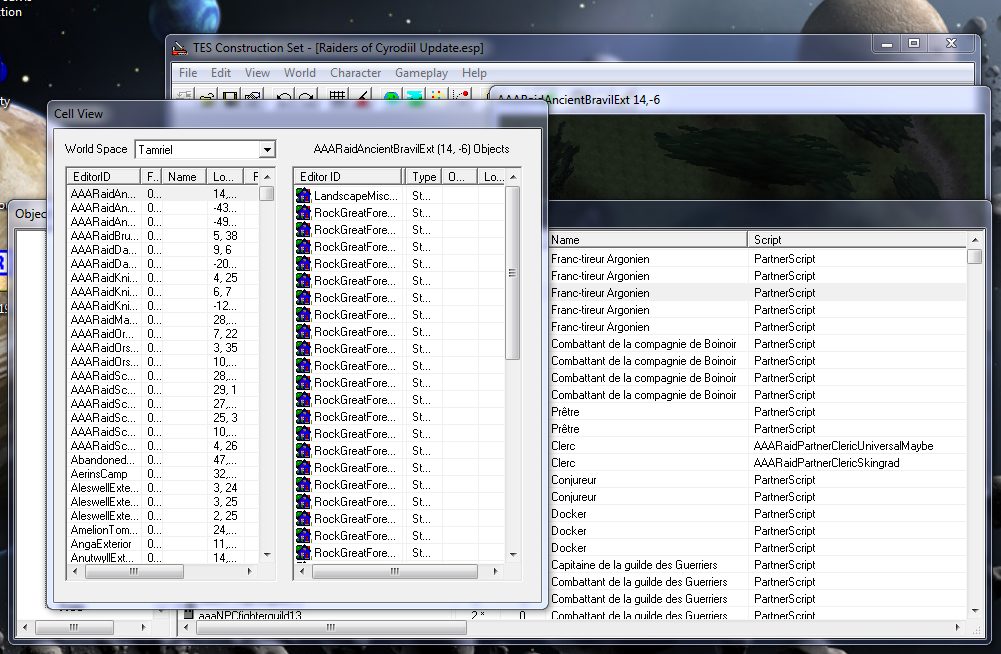This screenshot has height=654, width=1001.
Task: Click the icon beside aaaNPCfighterguild13
Action: pyautogui.click(x=188, y=614)
